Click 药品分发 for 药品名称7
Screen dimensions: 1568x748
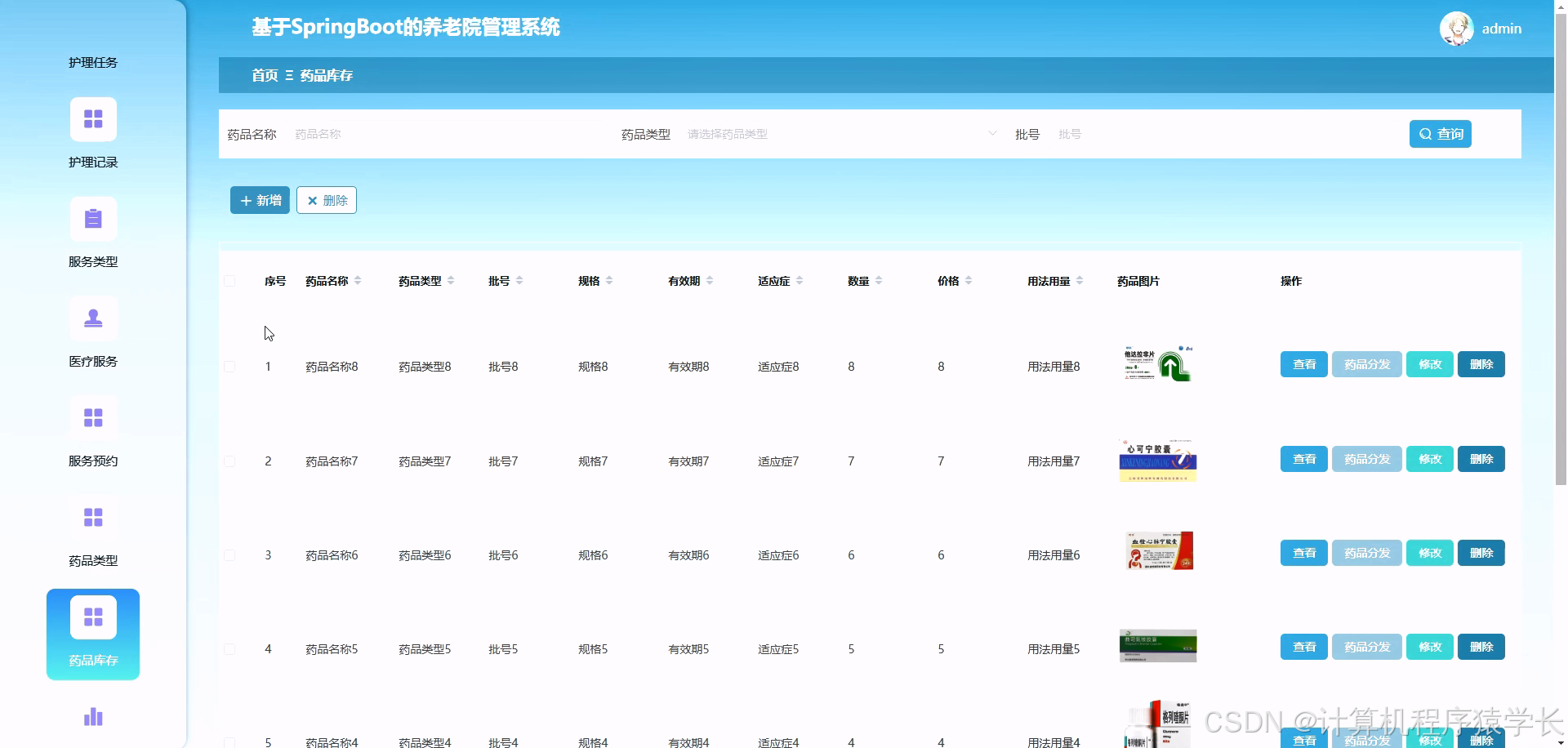click(x=1366, y=458)
